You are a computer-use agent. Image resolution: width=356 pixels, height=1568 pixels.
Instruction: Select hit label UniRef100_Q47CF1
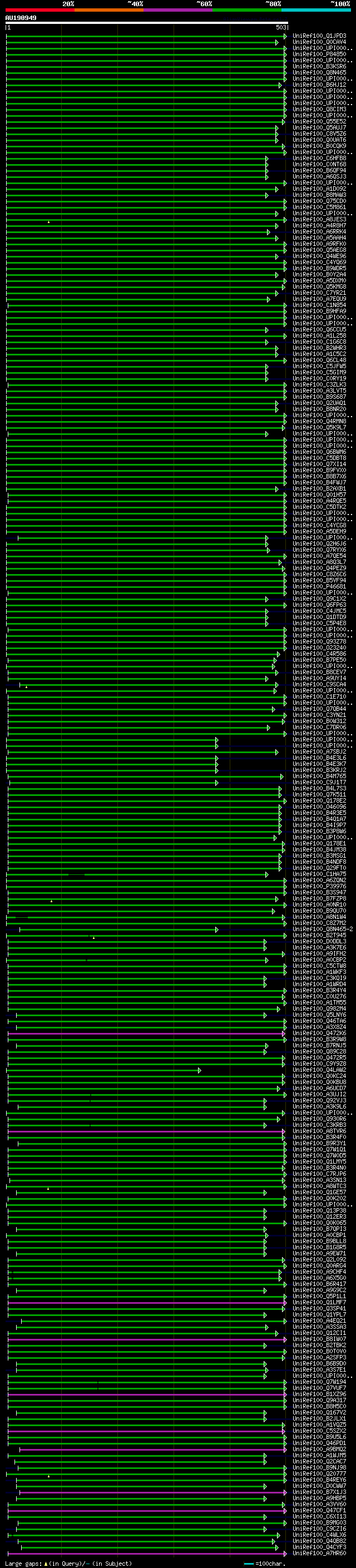tap(319, 1510)
